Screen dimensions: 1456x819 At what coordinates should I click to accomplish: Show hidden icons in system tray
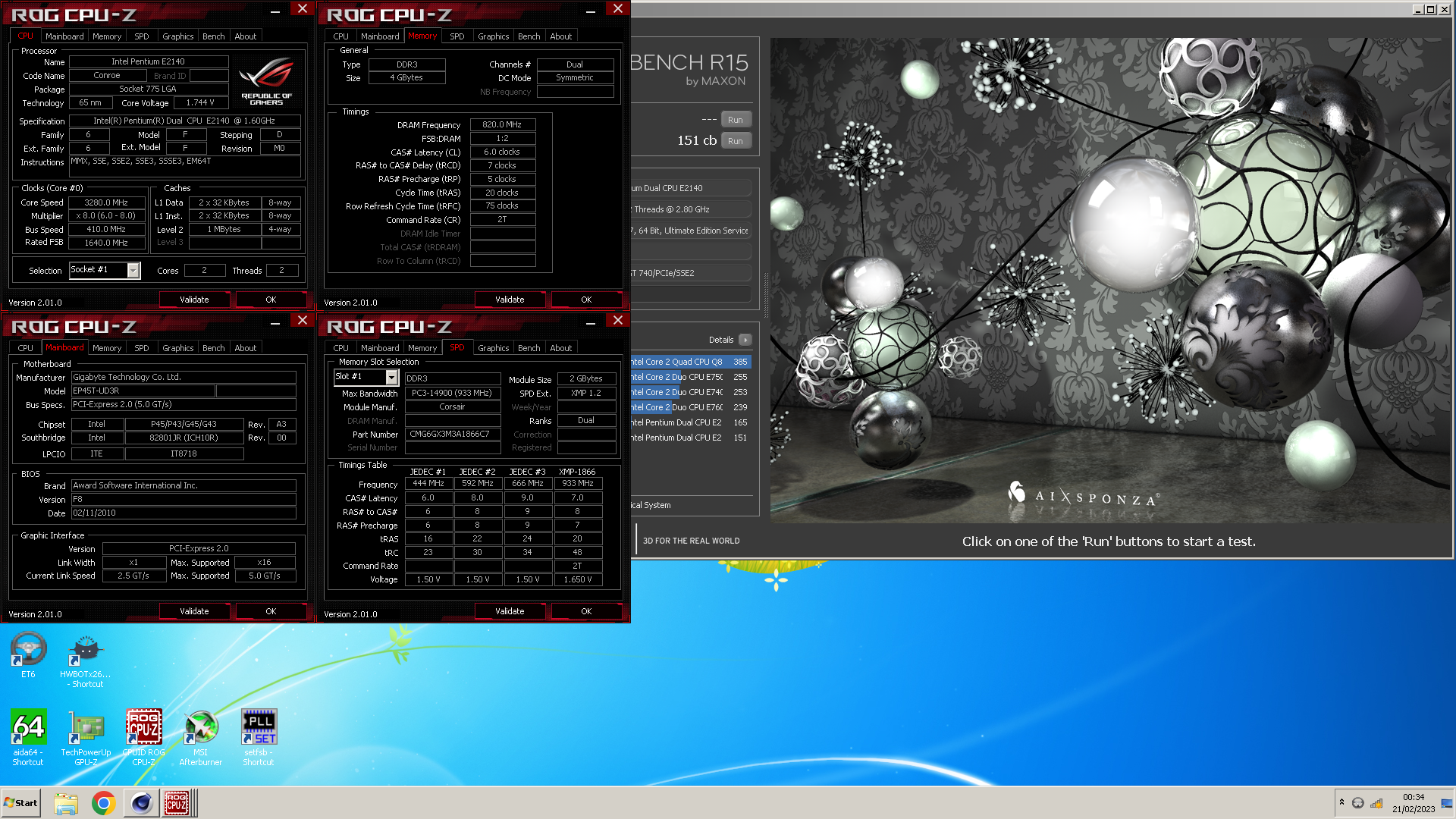pos(1341,802)
